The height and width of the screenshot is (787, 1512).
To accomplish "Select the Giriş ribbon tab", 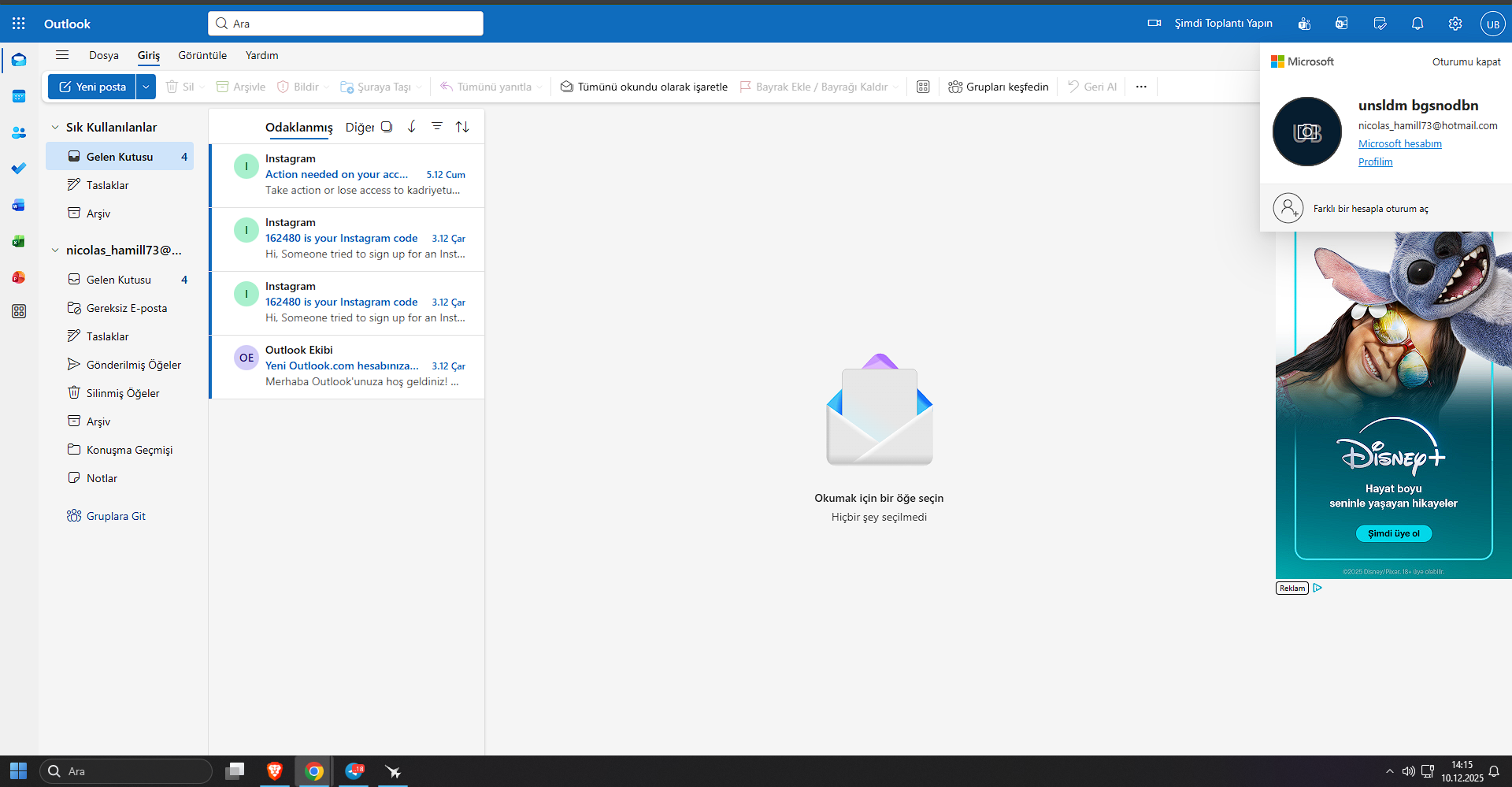I will [x=149, y=55].
